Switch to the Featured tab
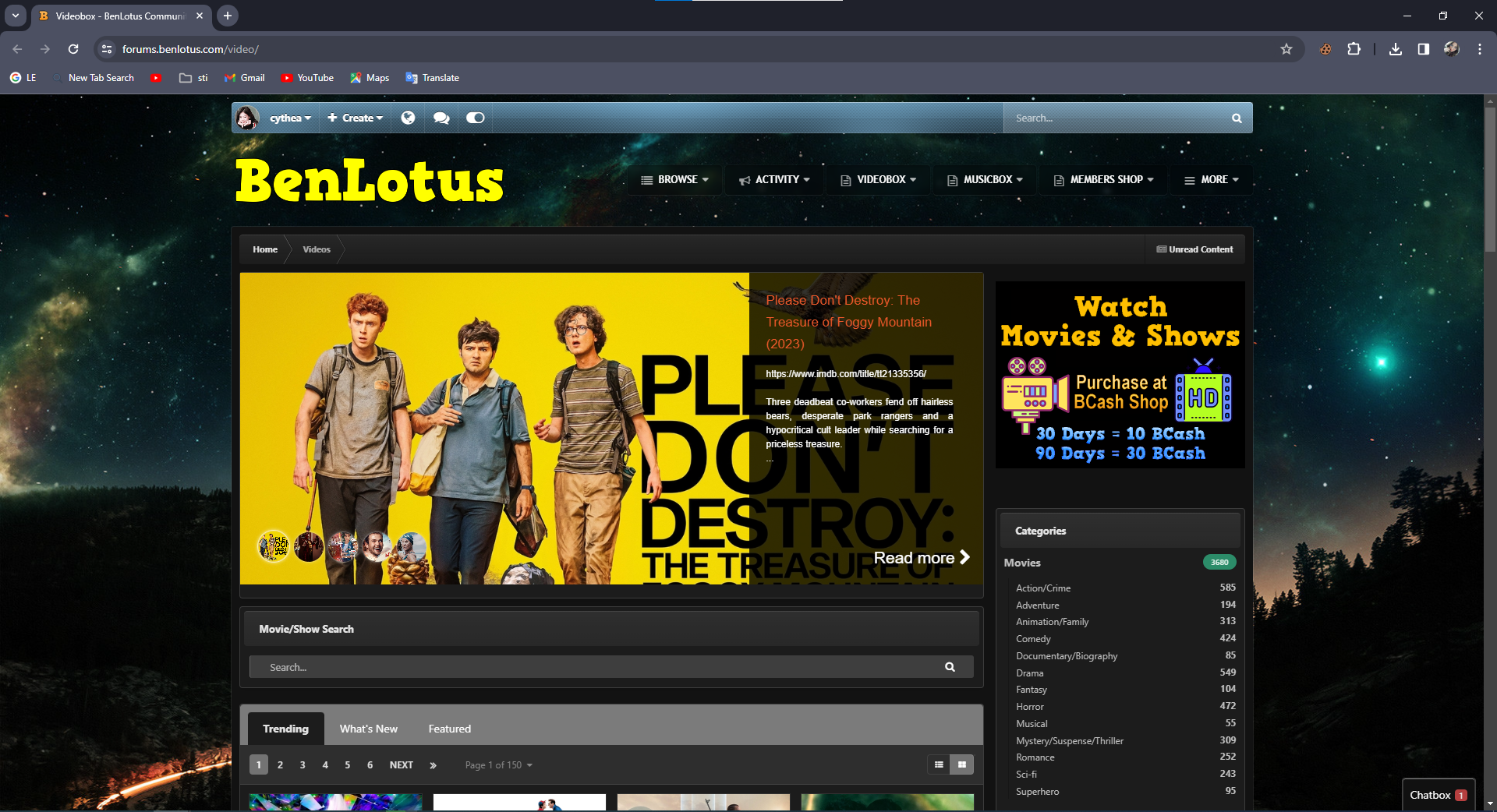The width and height of the screenshot is (1497, 812). point(450,729)
